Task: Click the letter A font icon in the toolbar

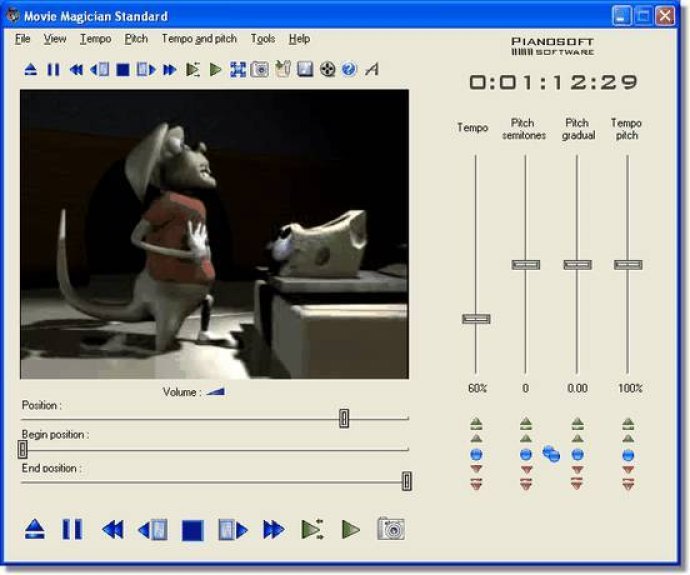Action: [372, 70]
